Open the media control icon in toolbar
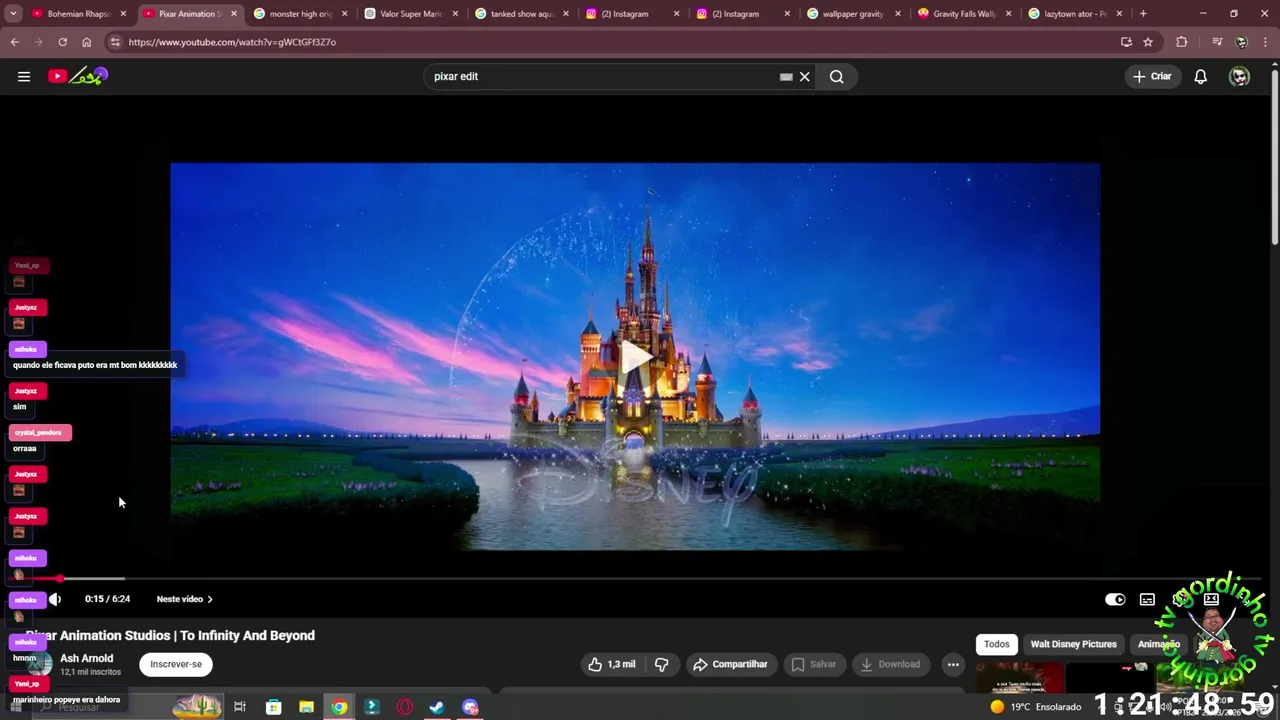Screen dimensions: 1280x720 (1217, 42)
